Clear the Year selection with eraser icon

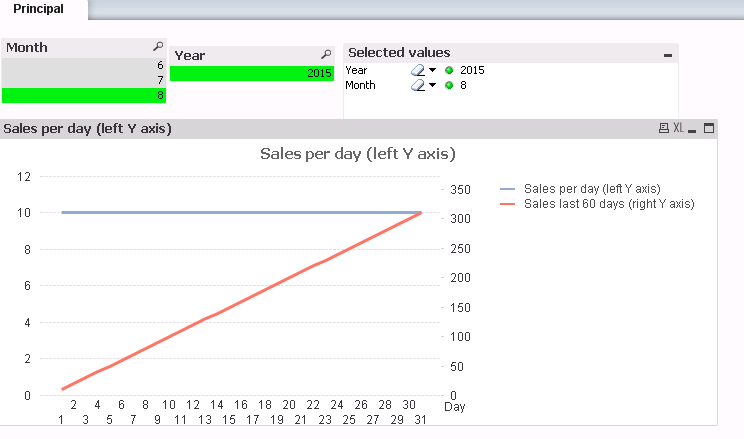[x=418, y=70]
